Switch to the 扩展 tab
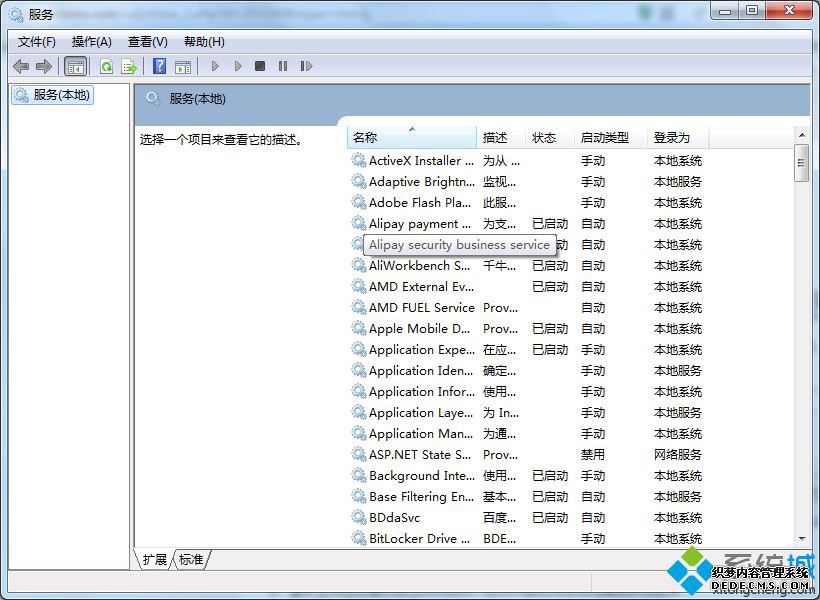The width and height of the screenshot is (820, 600). 154,560
